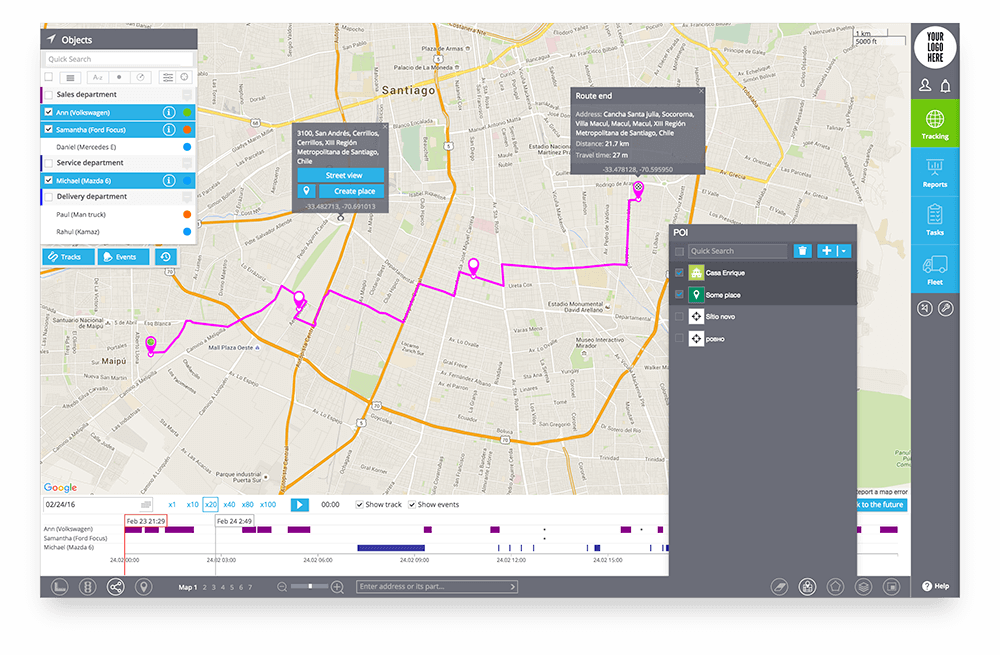Toggle the Show track checkbox
Viewport: 1000px width, 655px height.
pyautogui.click(x=360, y=505)
